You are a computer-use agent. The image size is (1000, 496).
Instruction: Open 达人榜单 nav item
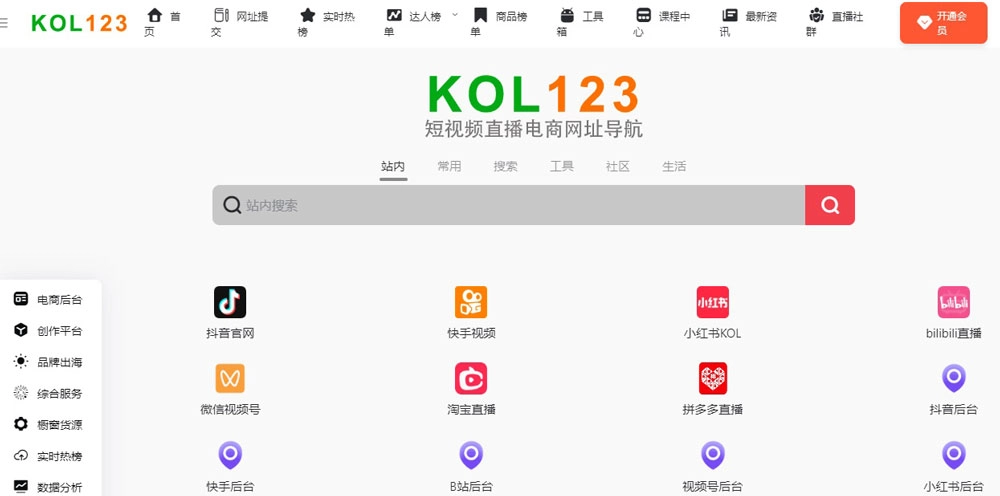[x=413, y=23]
